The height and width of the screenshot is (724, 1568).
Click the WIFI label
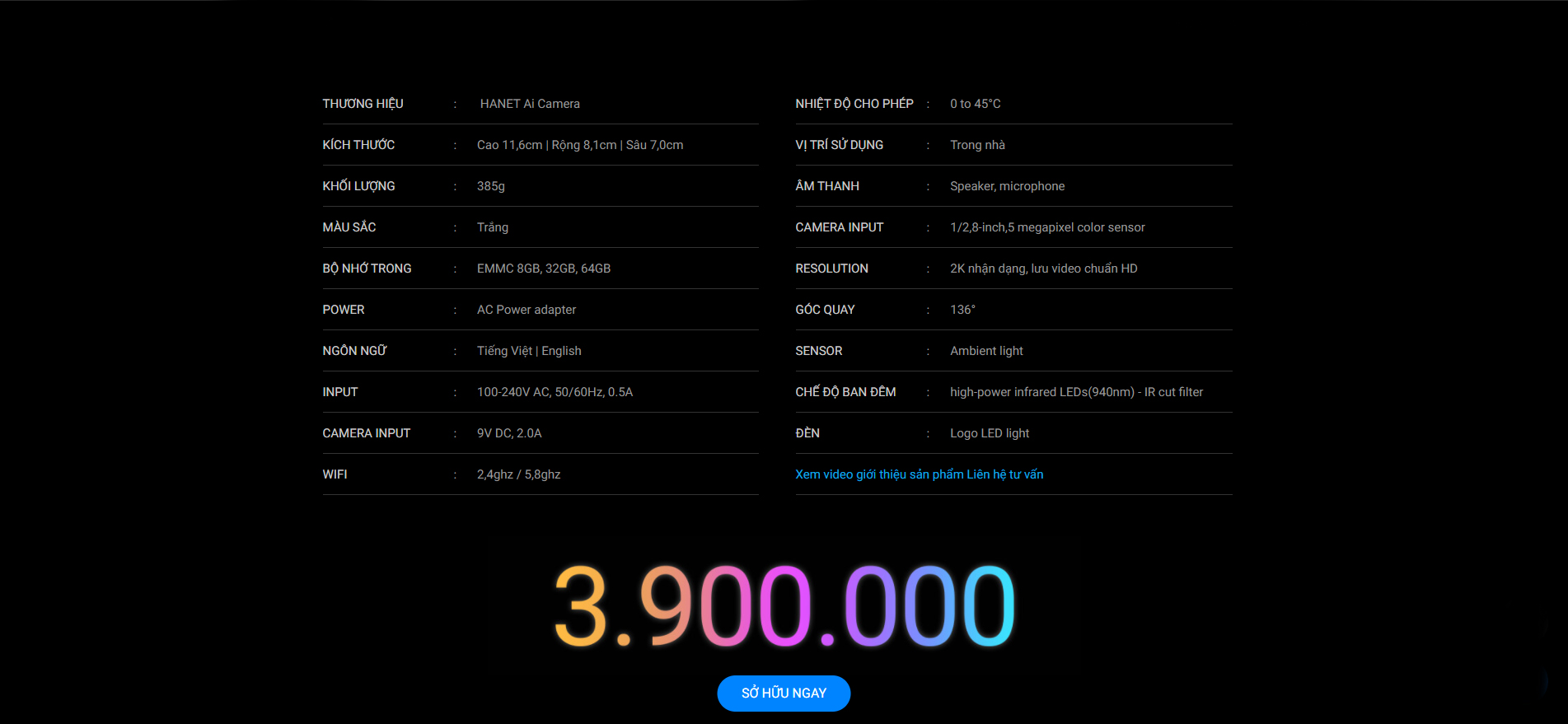335,474
